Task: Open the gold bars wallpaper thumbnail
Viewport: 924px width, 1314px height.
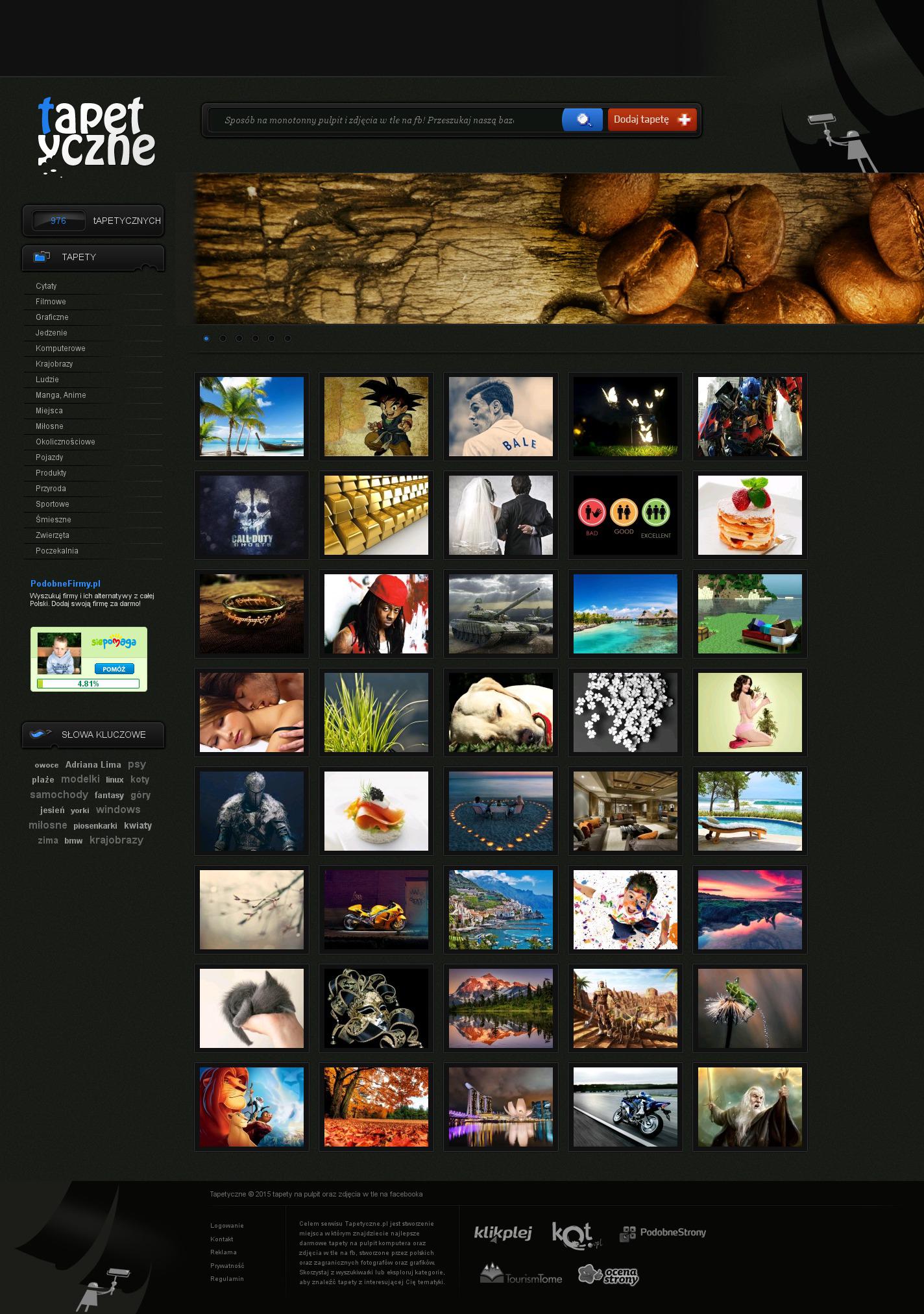Action: pyautogui.click(x=376, y=515)
